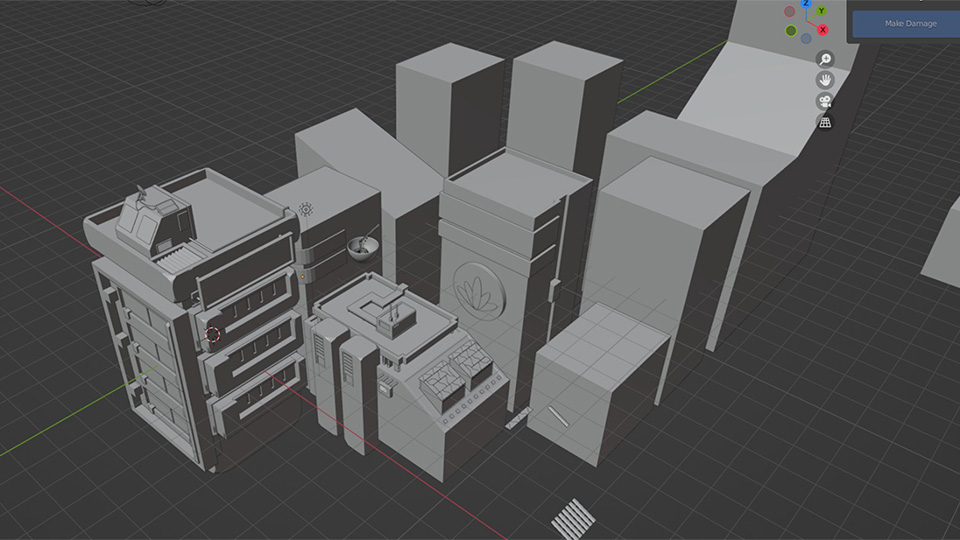Image resolution: width=960 pixels, height=540 pixels.
Task: Toggle the camera view icon
Action: 825,101
